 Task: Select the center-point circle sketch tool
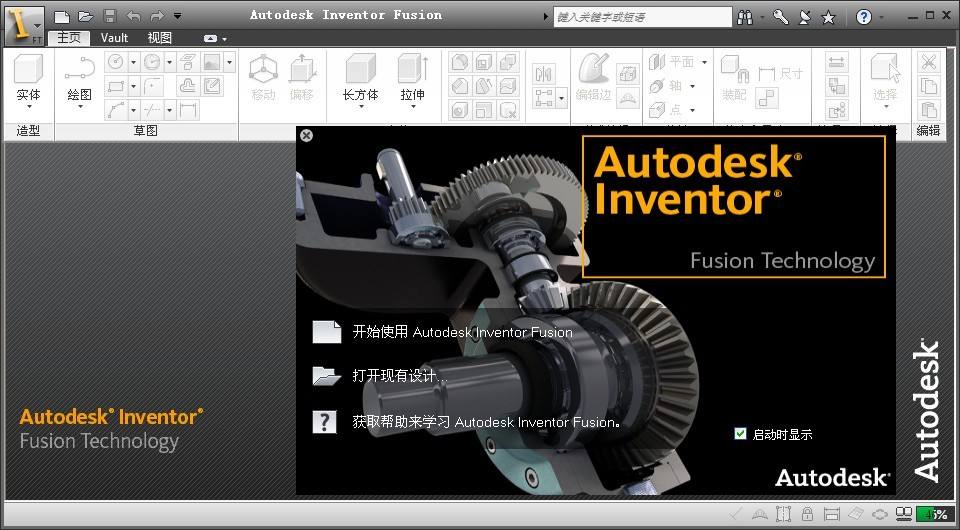point(116,62)
